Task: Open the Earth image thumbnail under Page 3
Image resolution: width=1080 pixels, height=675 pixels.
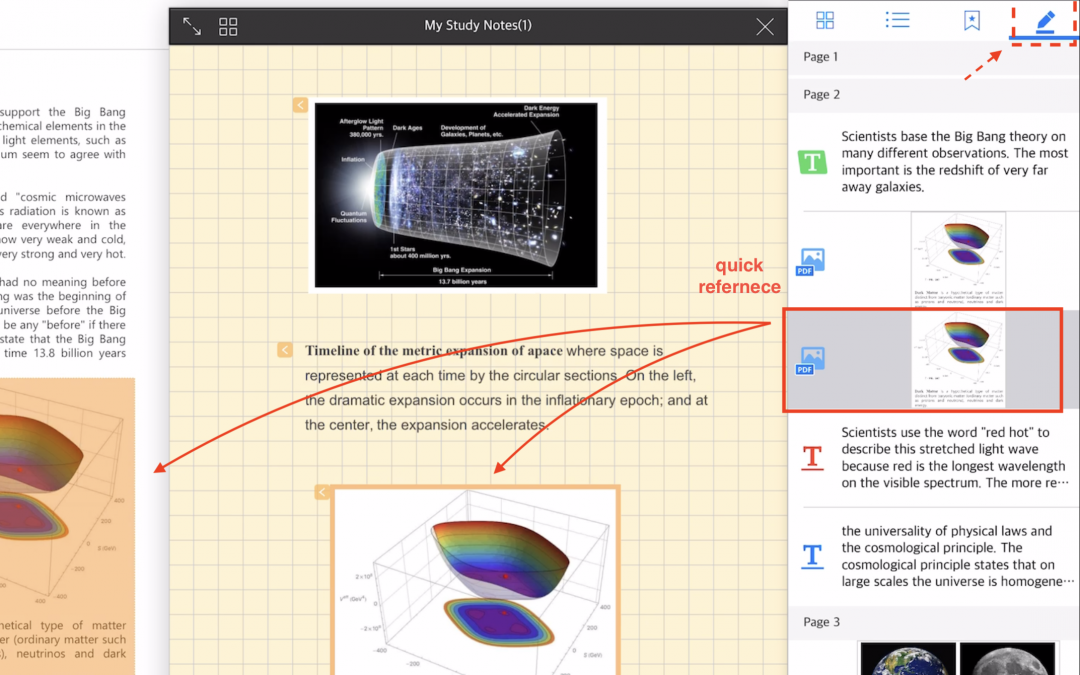Action: pyautogui.click(x=908, y=659)
